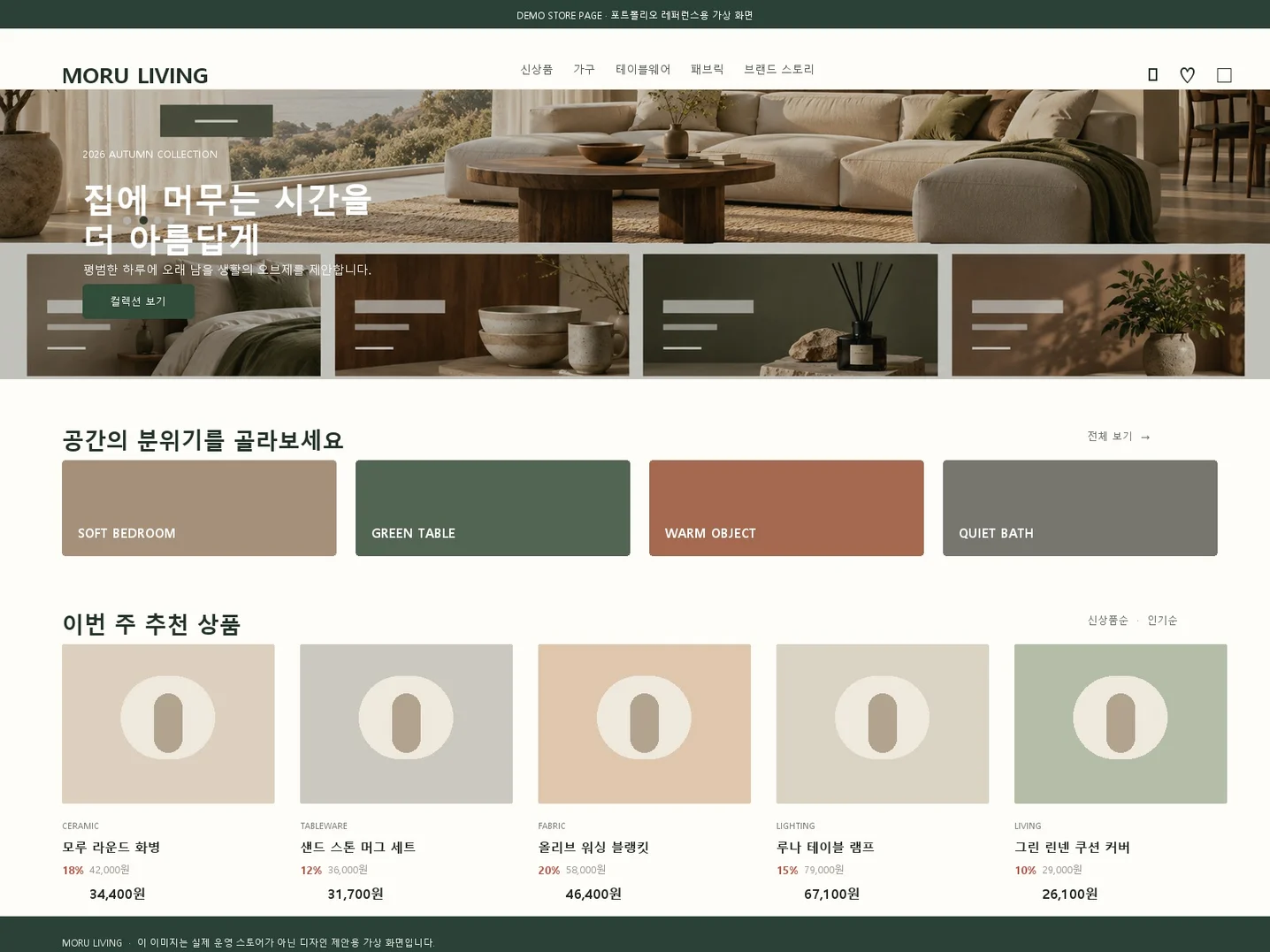Open the reed diffuser thumbnail in hero banner
Viewport: 1270px width, 952px height.
tap(791, 316)
